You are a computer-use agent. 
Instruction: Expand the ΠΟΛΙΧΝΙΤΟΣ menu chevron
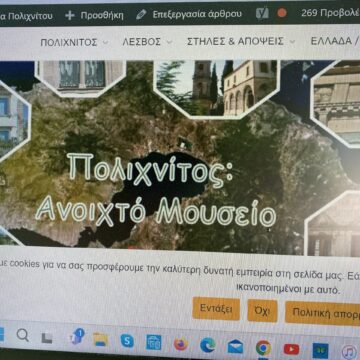(105, 43)
